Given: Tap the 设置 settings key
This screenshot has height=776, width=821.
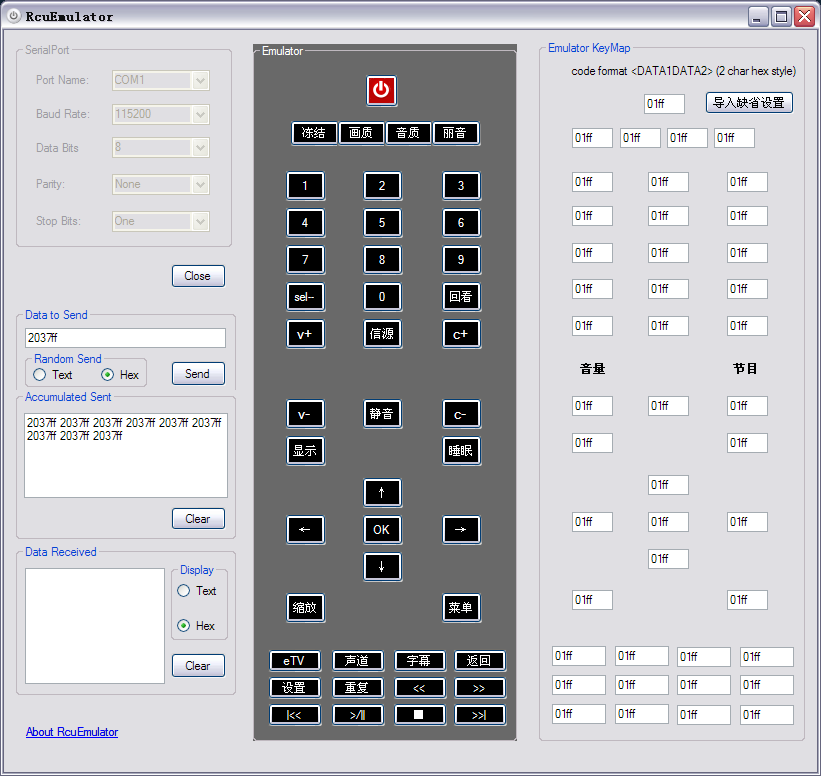Looking at the screenshot, I should [294, 688].
